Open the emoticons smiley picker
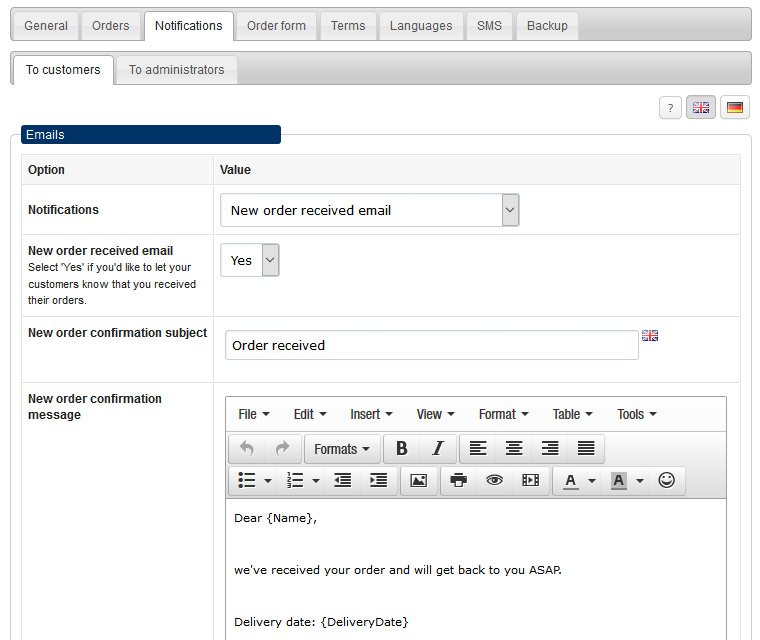The image size is (760, 640). tap(666, 480)
